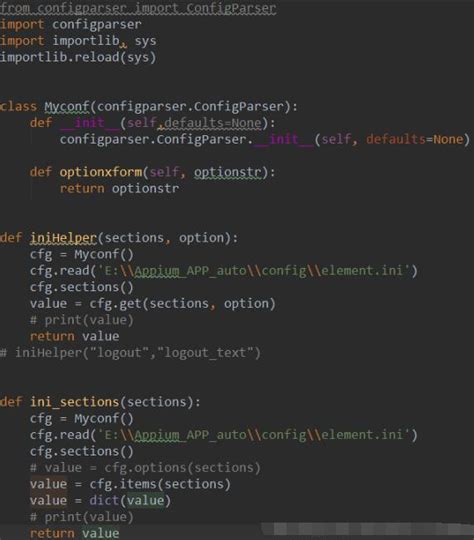Screen dimensions: 474x540
Task: Click the dict(value) call
Action: pyautogui.click(x=130, y=500)
